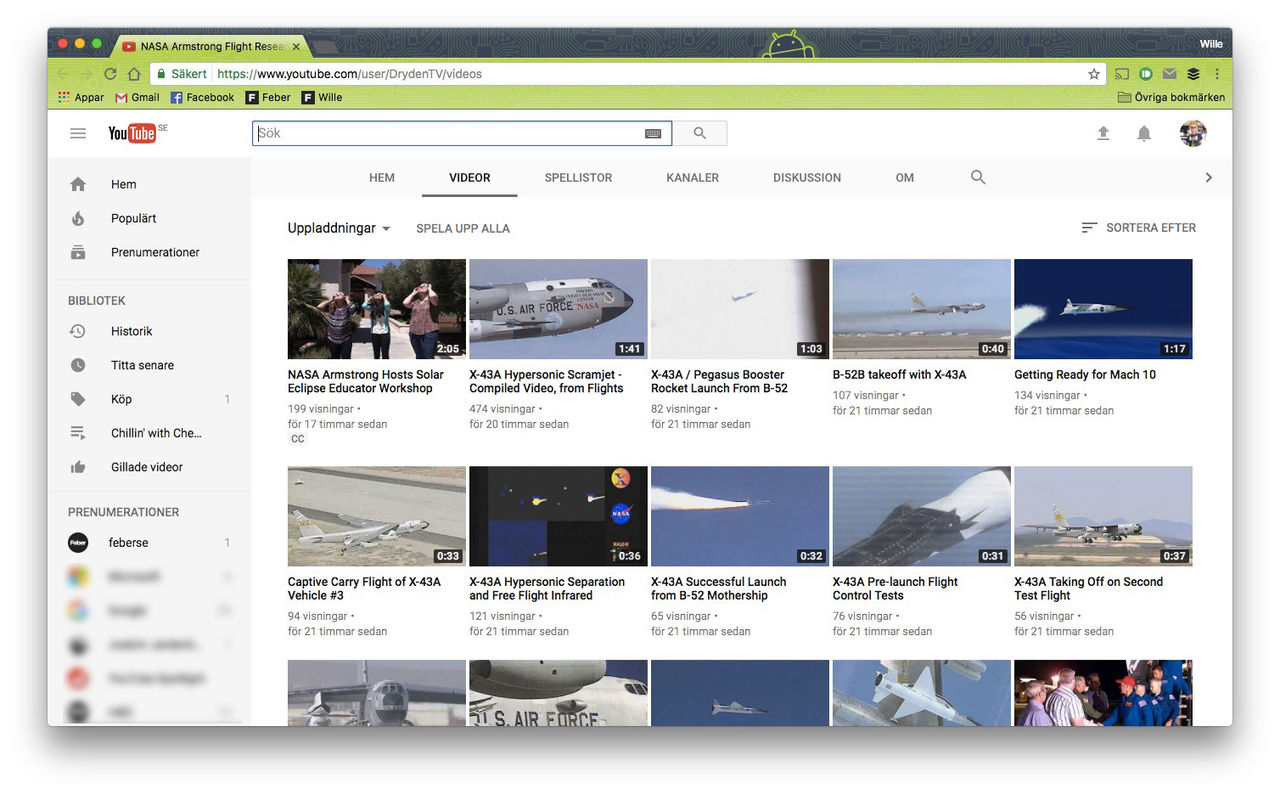
Task: Click the profile avatar in the top bar
Action: tap(1192, 132)
